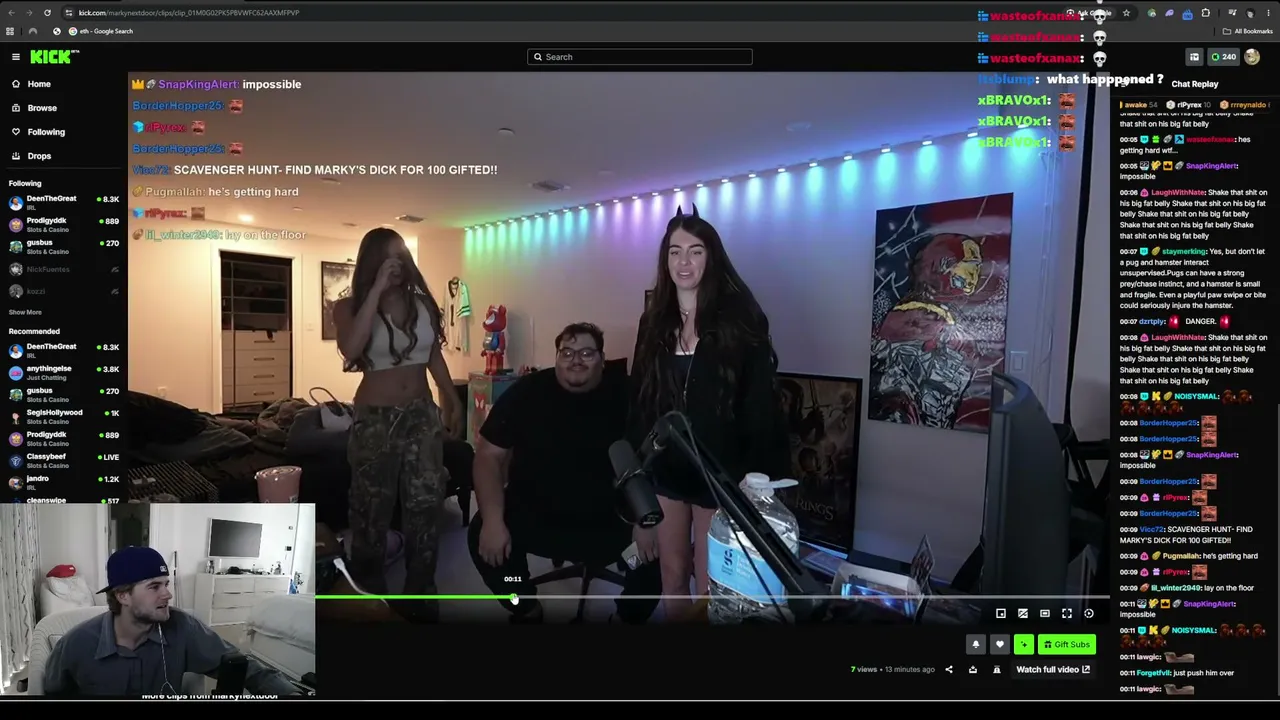Click the Kick search field
Screen dimensions: 1280x720
[640, 57]
